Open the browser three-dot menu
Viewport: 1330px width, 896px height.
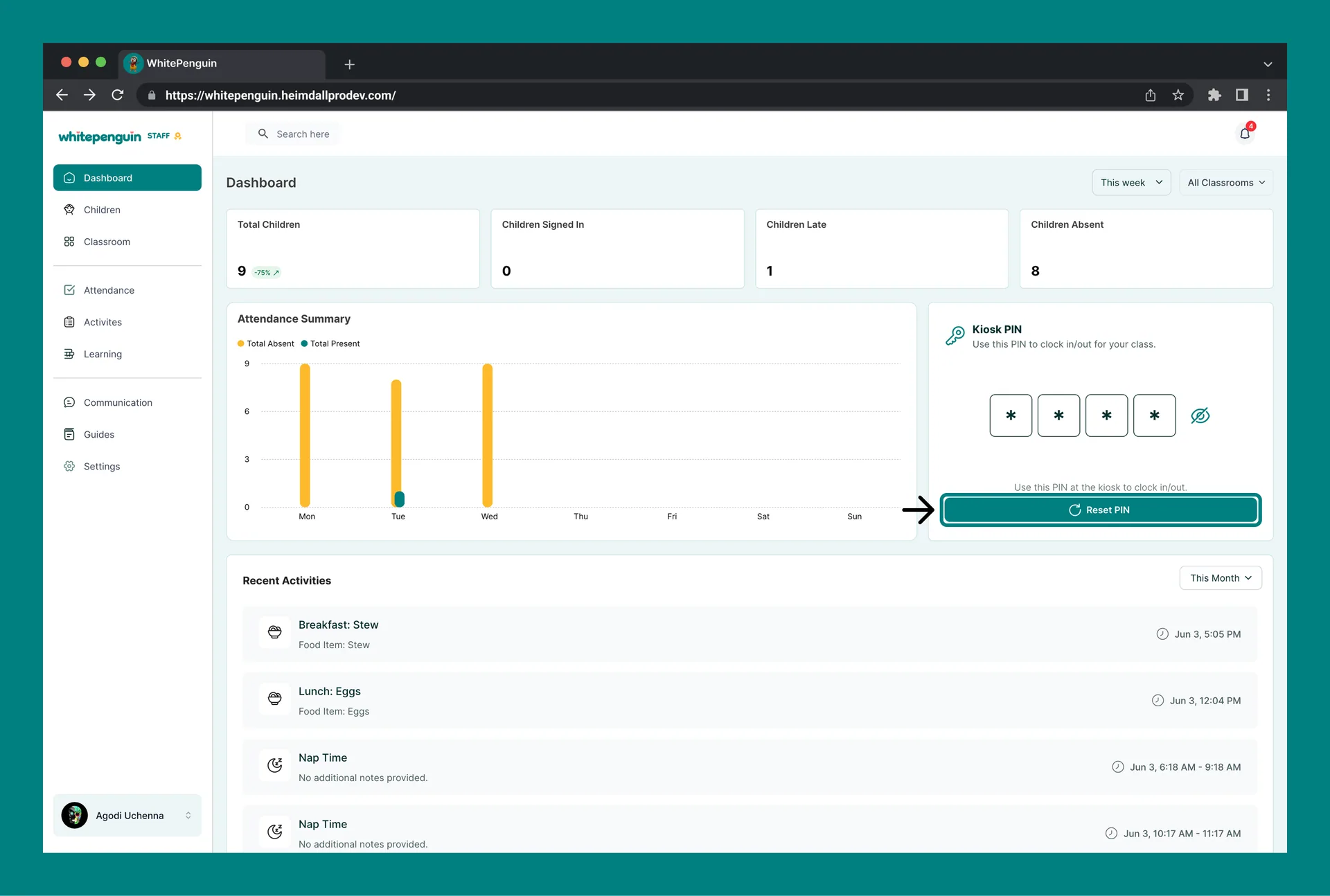1268,95
